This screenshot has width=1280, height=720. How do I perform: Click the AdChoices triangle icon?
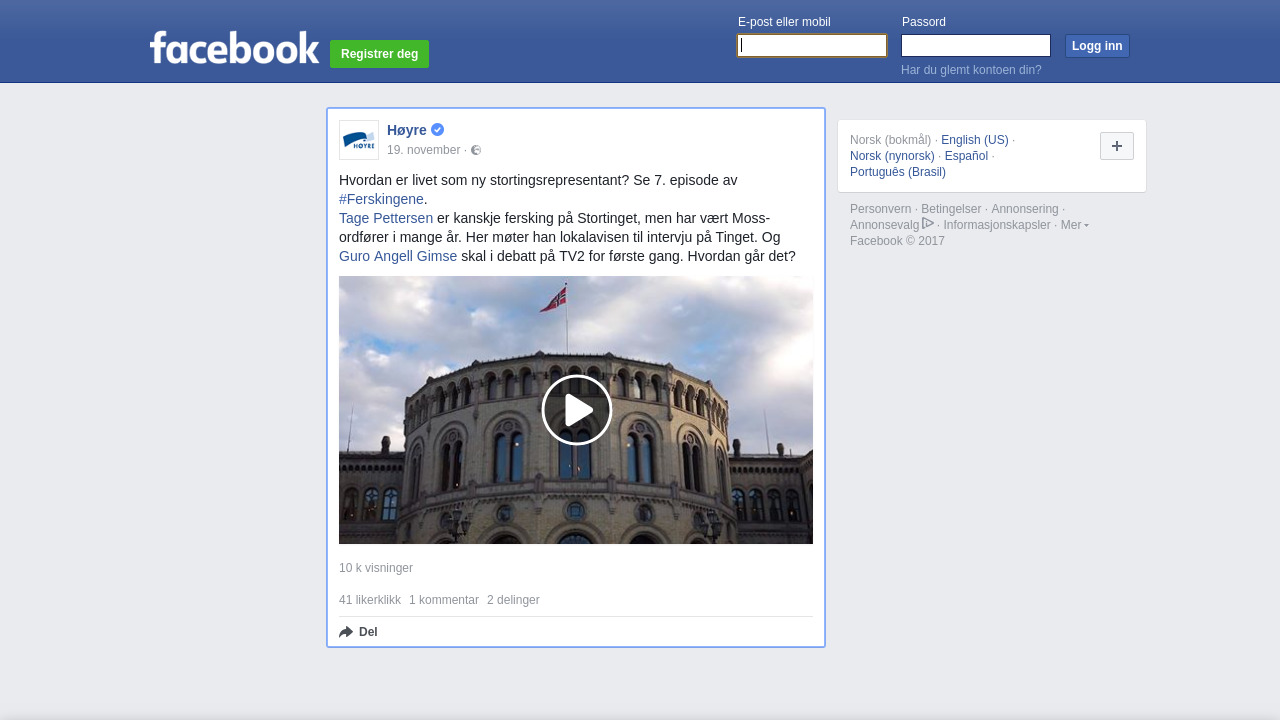[x=928, y=224]
